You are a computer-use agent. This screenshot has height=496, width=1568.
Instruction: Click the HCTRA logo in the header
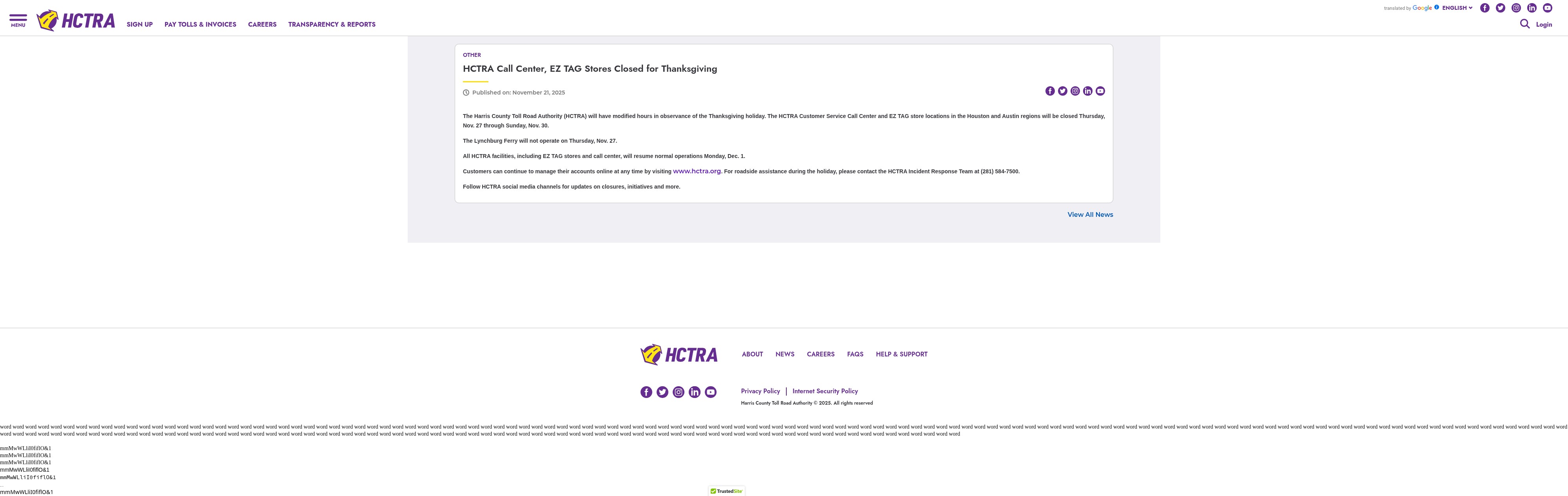tap(76, 21)
